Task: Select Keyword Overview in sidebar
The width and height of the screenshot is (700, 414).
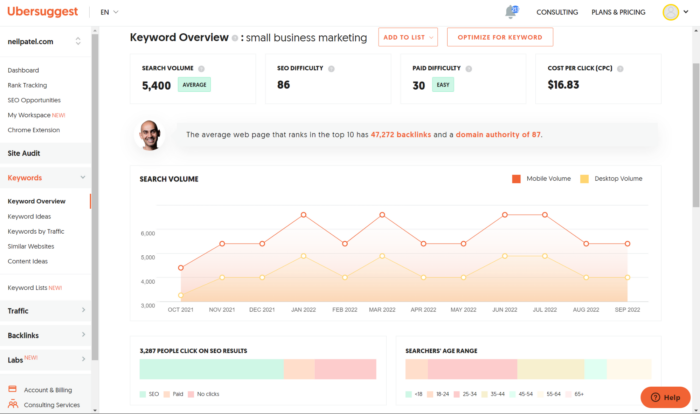Action: 37,201
